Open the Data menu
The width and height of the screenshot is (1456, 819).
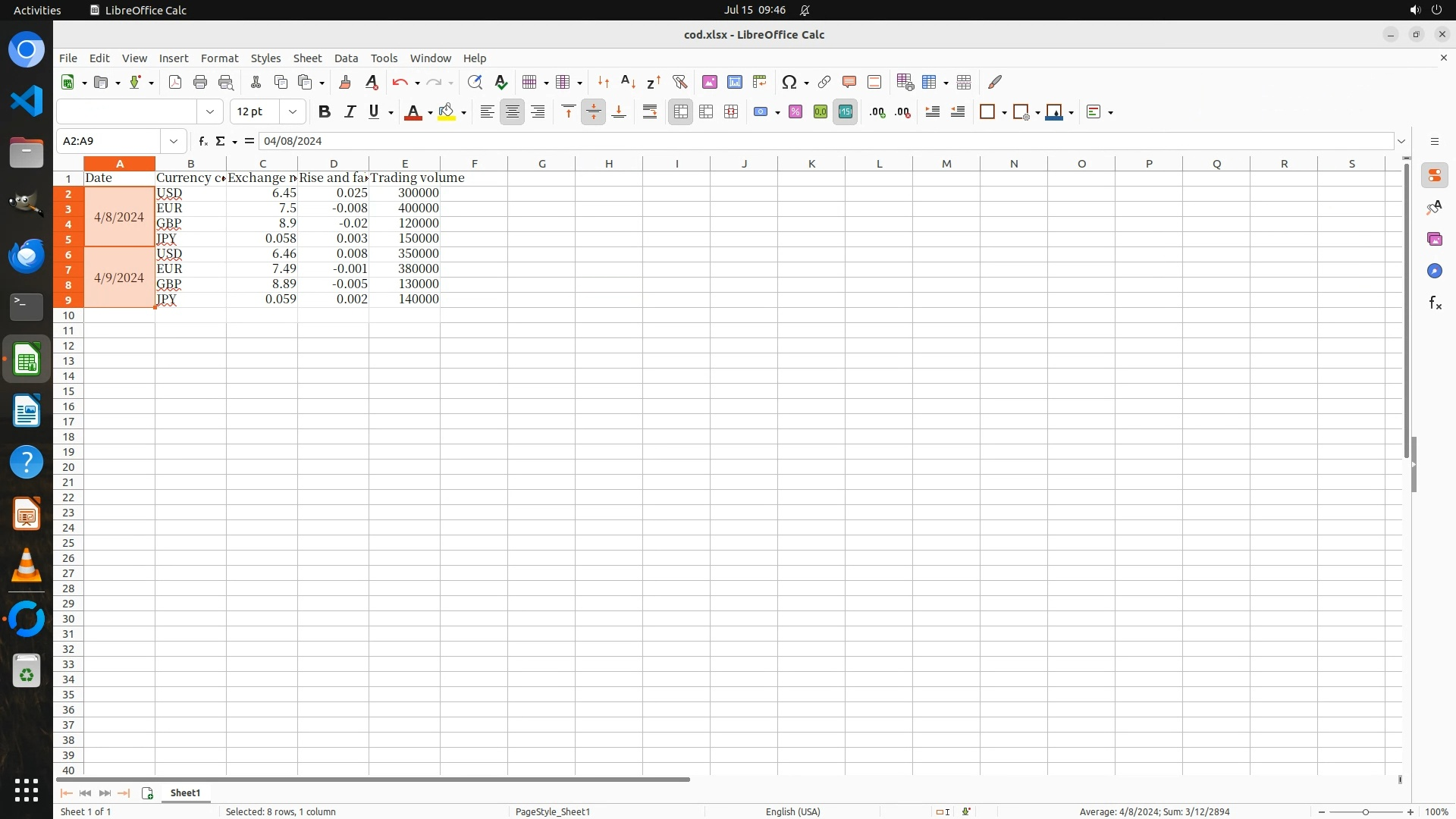pos(346,58)
